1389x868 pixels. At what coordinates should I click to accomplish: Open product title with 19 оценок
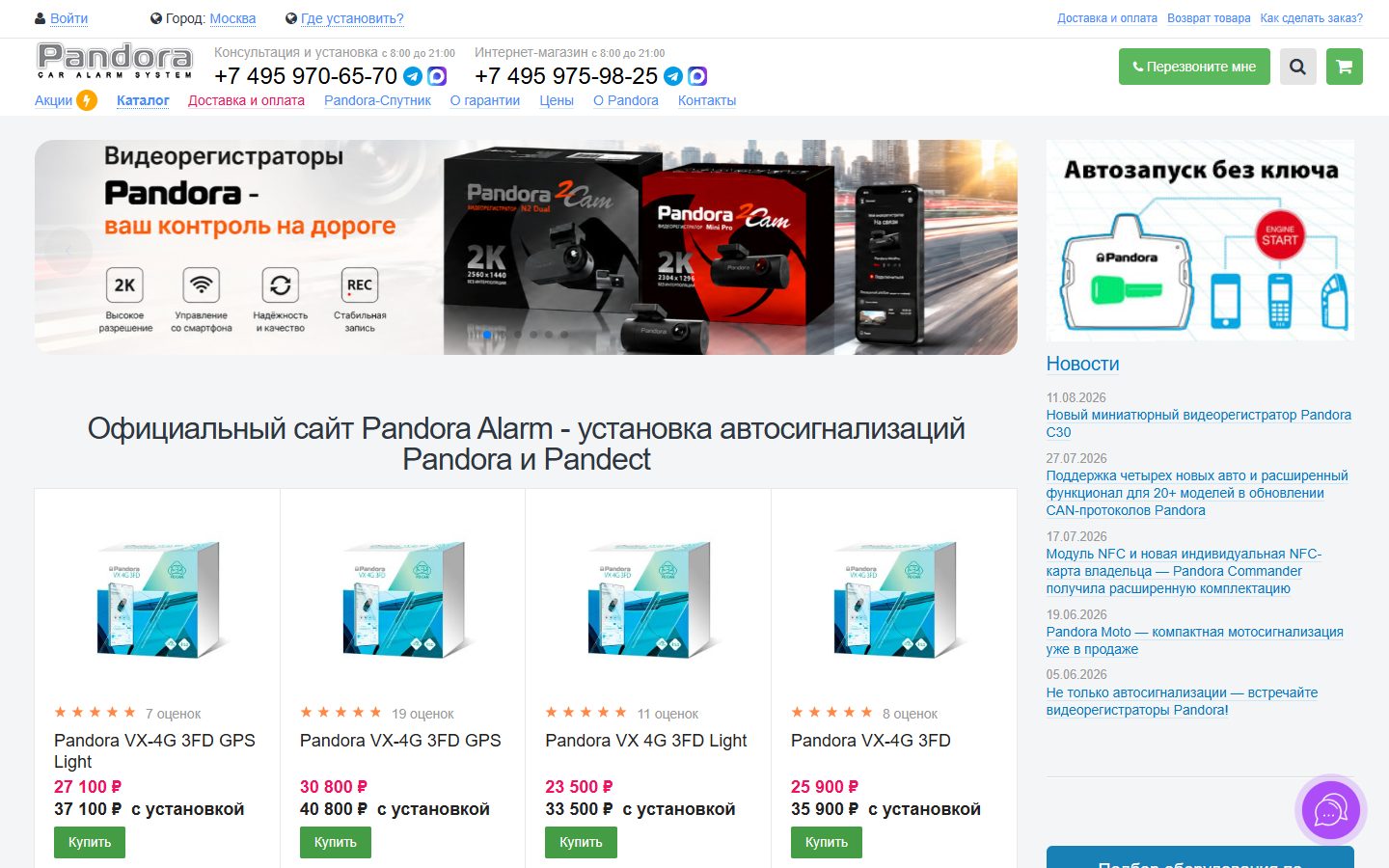[400, 741]
